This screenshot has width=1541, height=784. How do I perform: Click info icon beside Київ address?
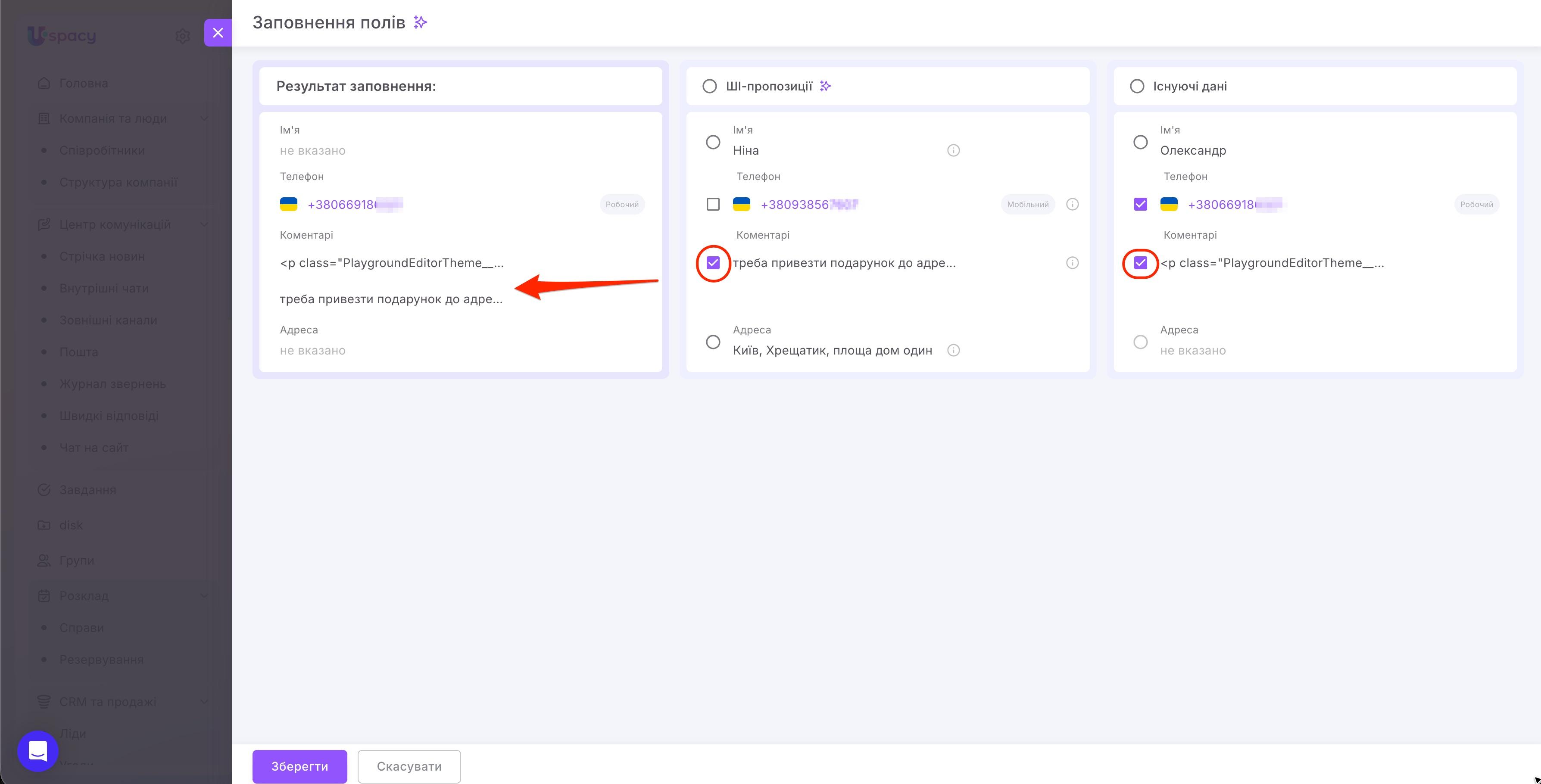(954, 351)
